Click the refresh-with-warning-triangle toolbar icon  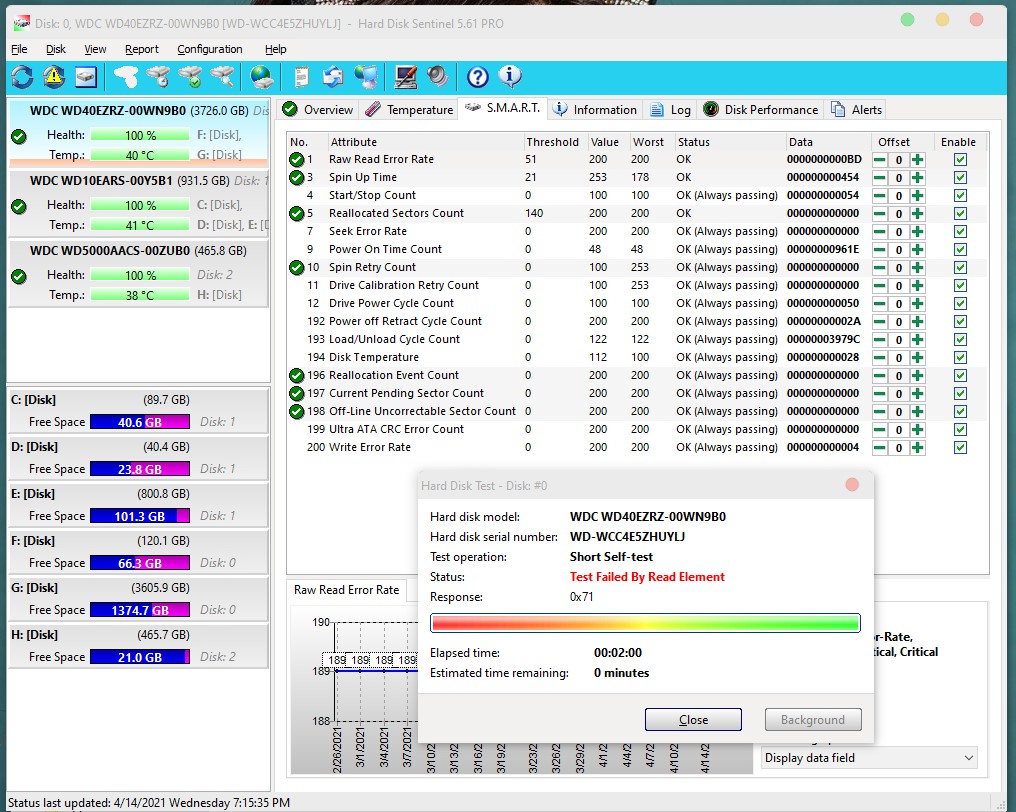[x=54, y=77]
